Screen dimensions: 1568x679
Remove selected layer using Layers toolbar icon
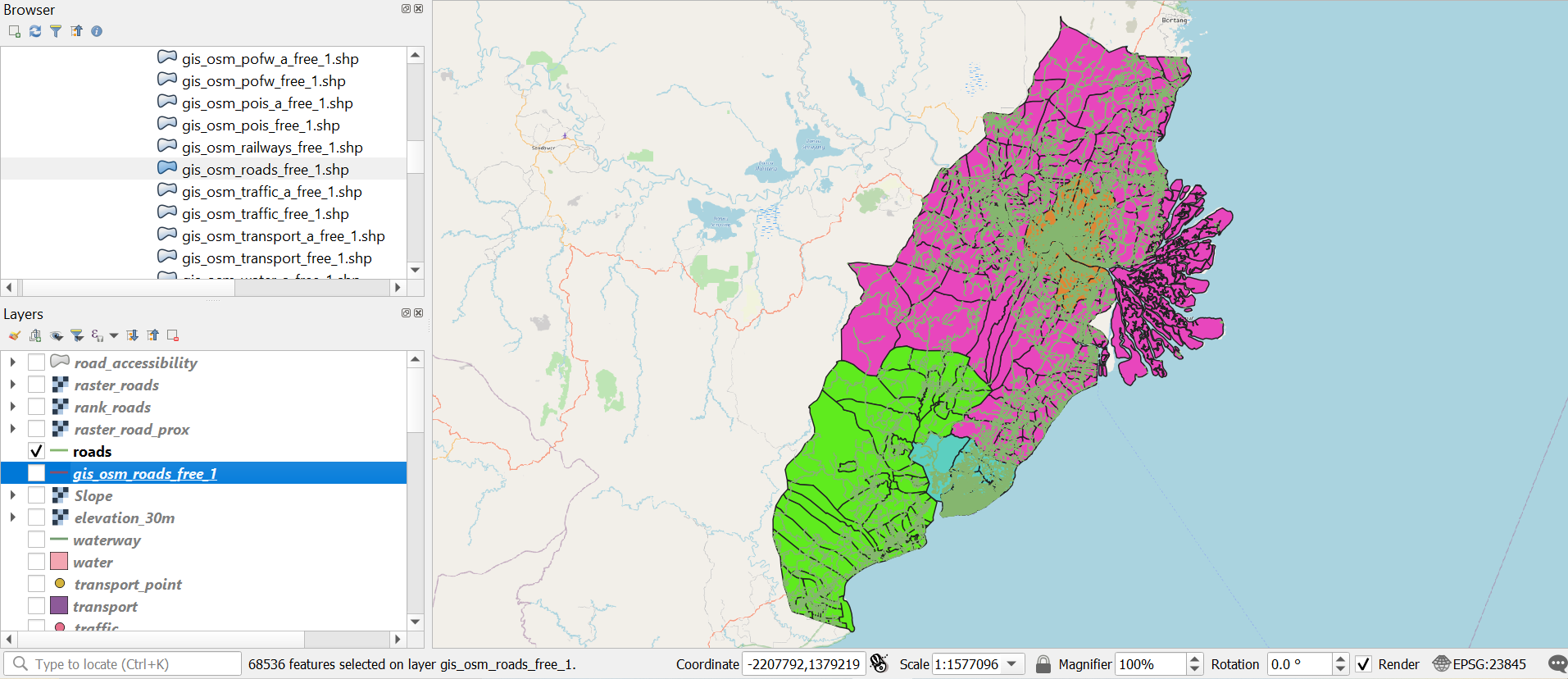[173, 335]
